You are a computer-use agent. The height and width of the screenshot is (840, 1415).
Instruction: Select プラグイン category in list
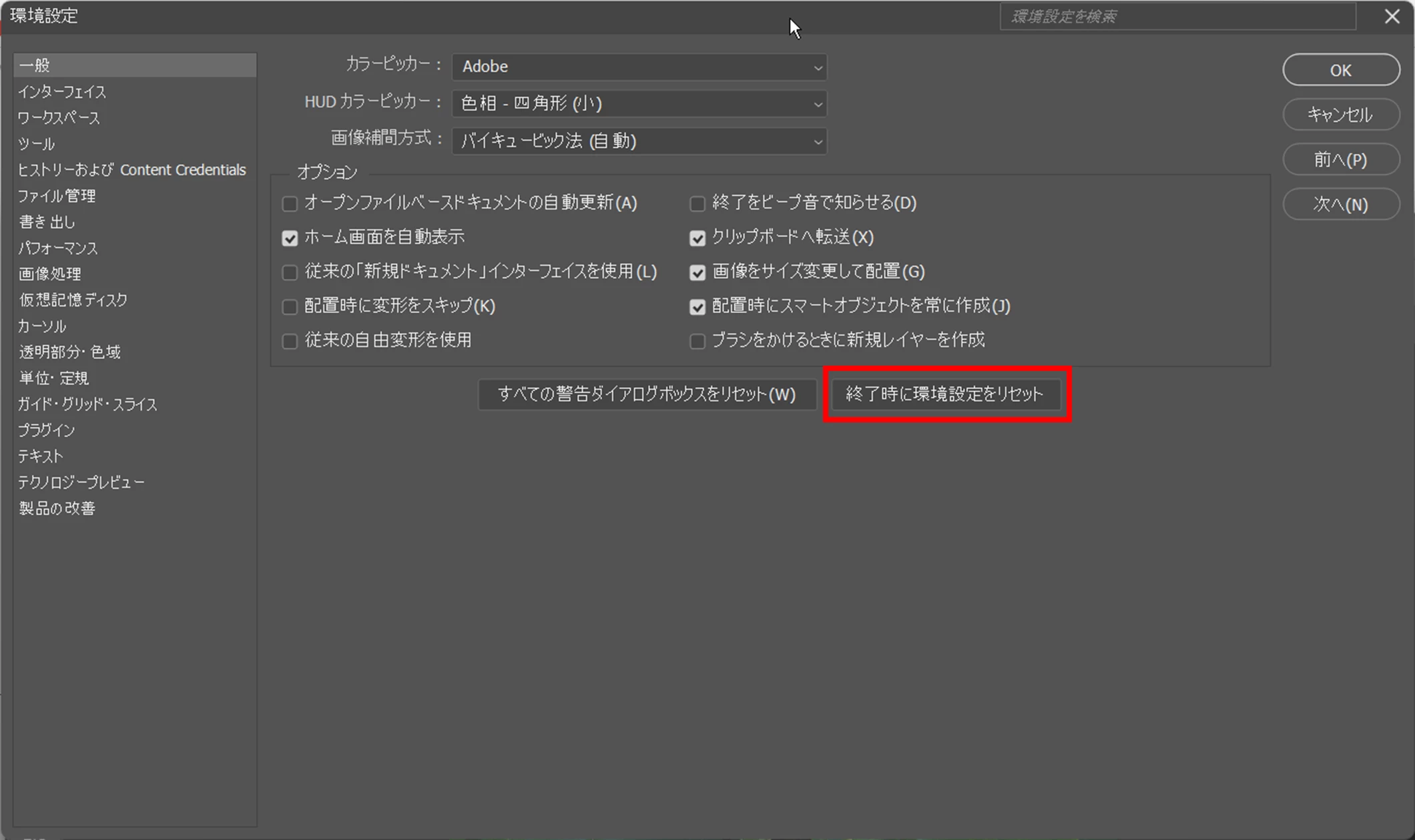click(x=46, y=430)
